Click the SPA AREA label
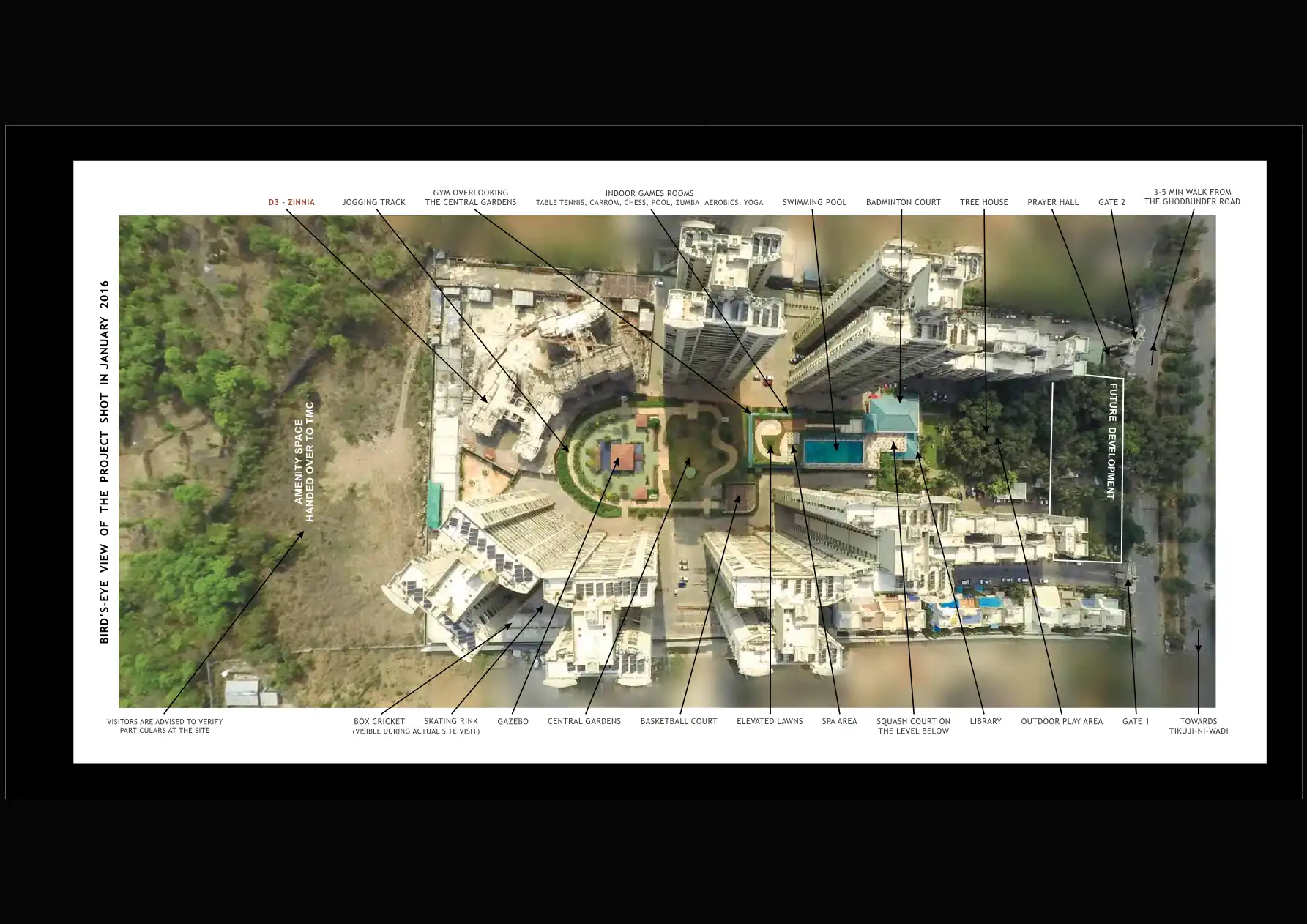 coord(839,721)
